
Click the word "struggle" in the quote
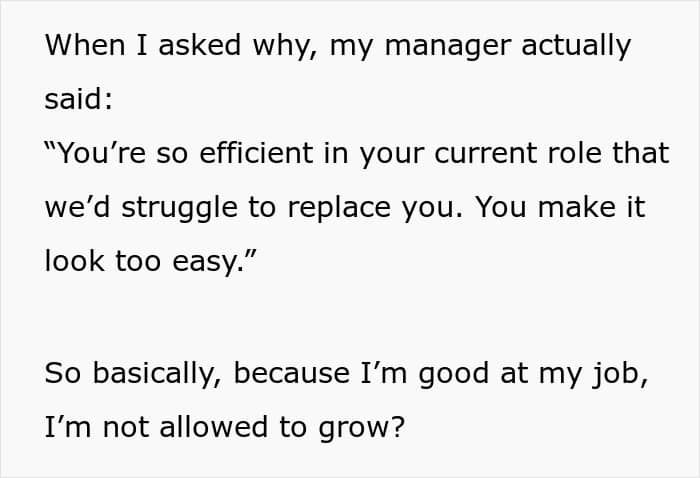point(179,208)
